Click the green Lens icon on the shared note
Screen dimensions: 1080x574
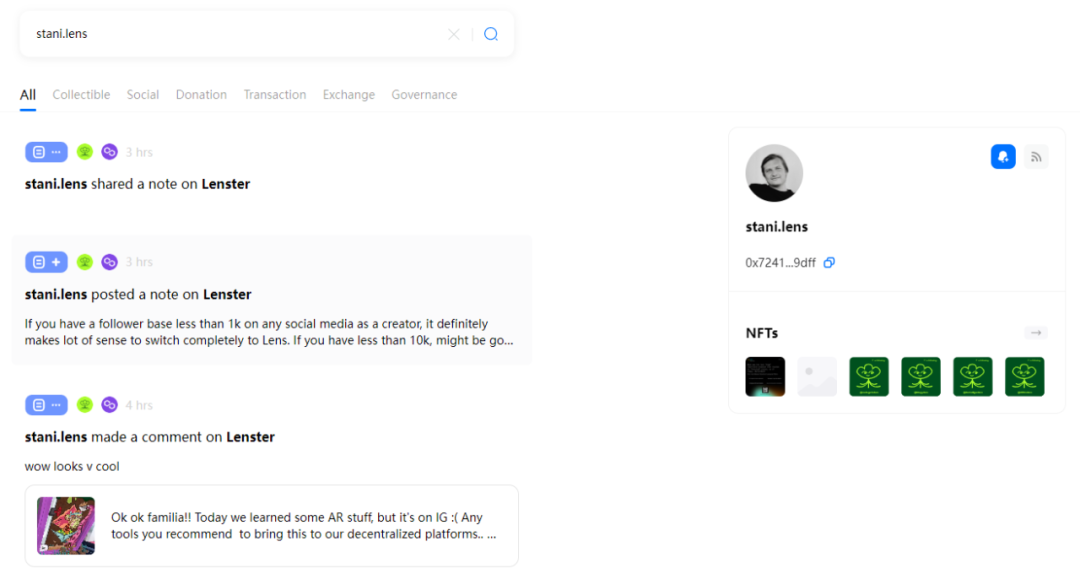click(x=85, y=152)
